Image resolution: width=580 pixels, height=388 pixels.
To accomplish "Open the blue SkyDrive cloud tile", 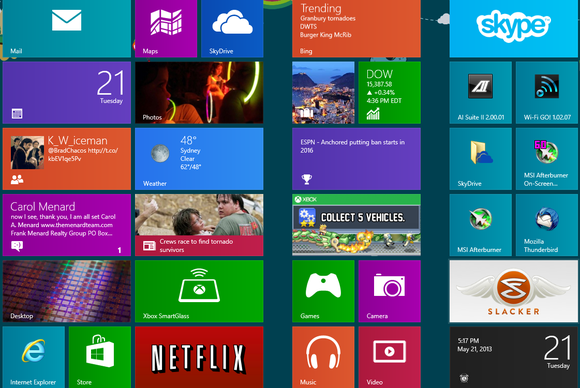I will point(232,28).
